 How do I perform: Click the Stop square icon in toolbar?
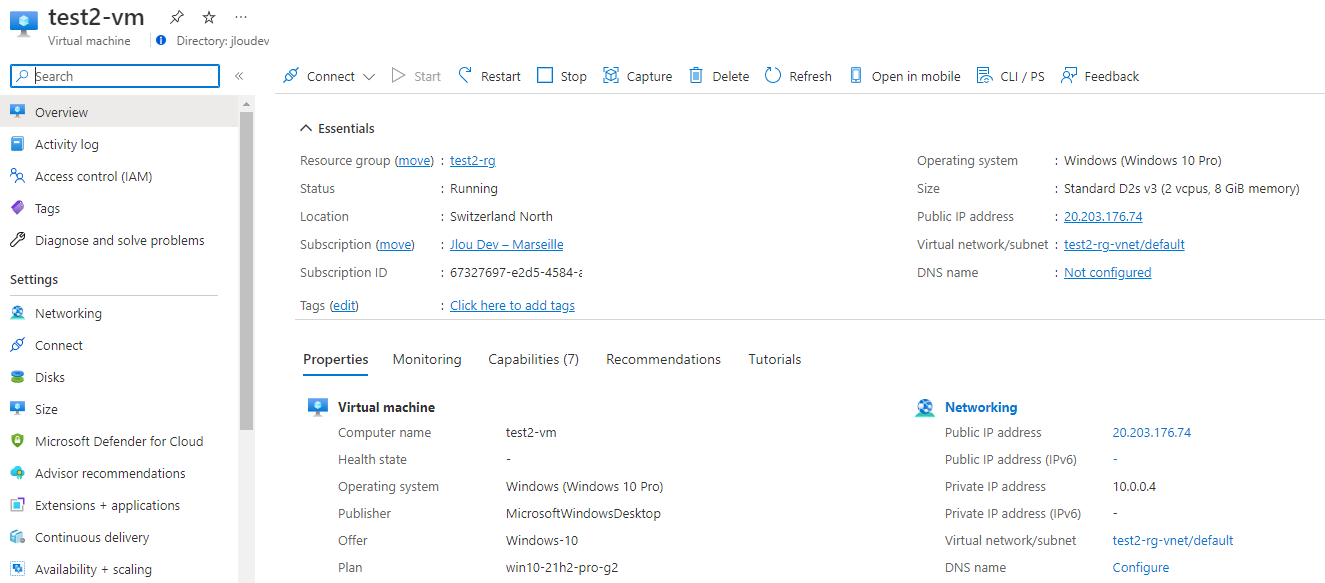(545, 76)
